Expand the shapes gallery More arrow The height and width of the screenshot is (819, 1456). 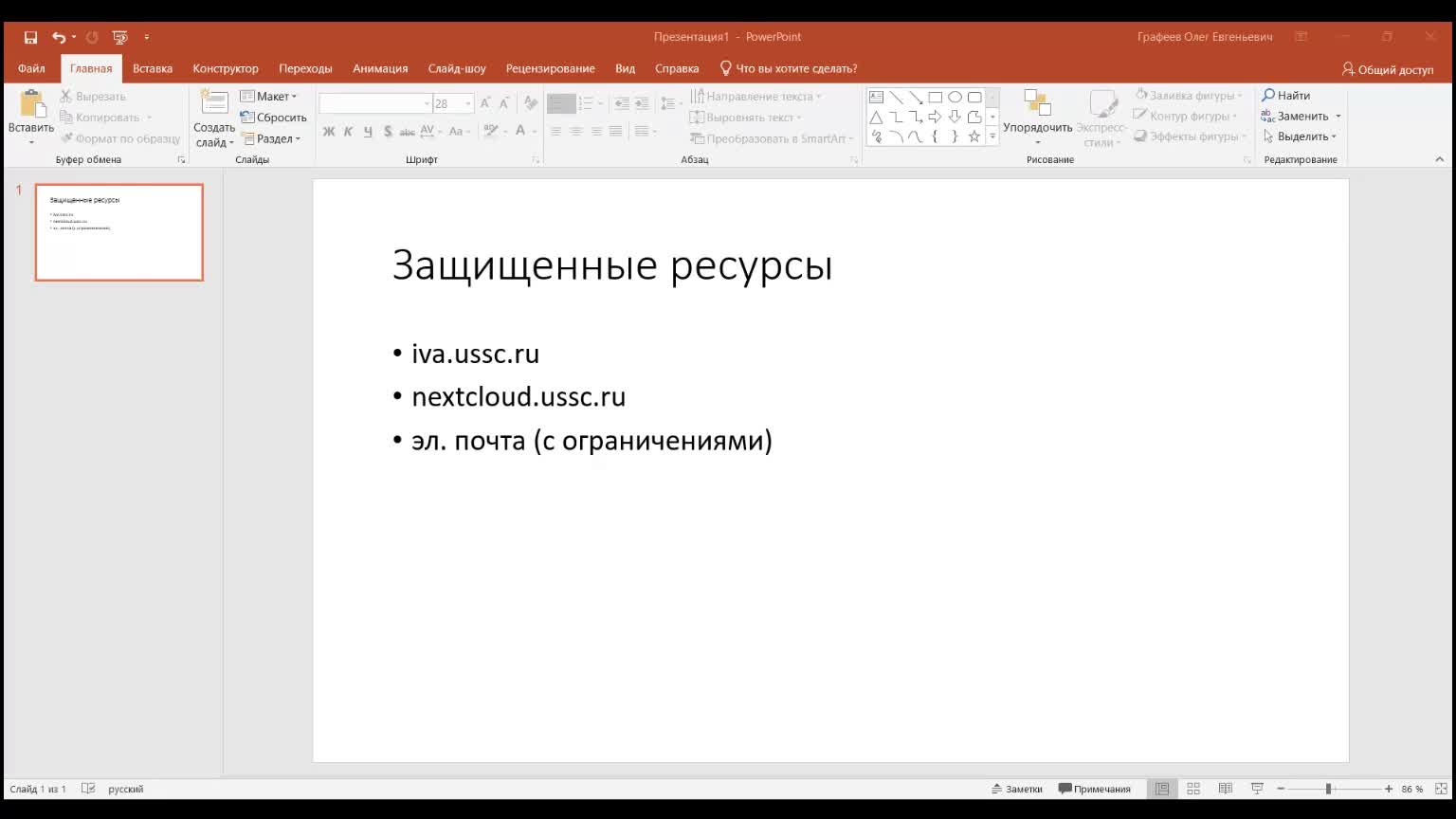pos(992,136)
